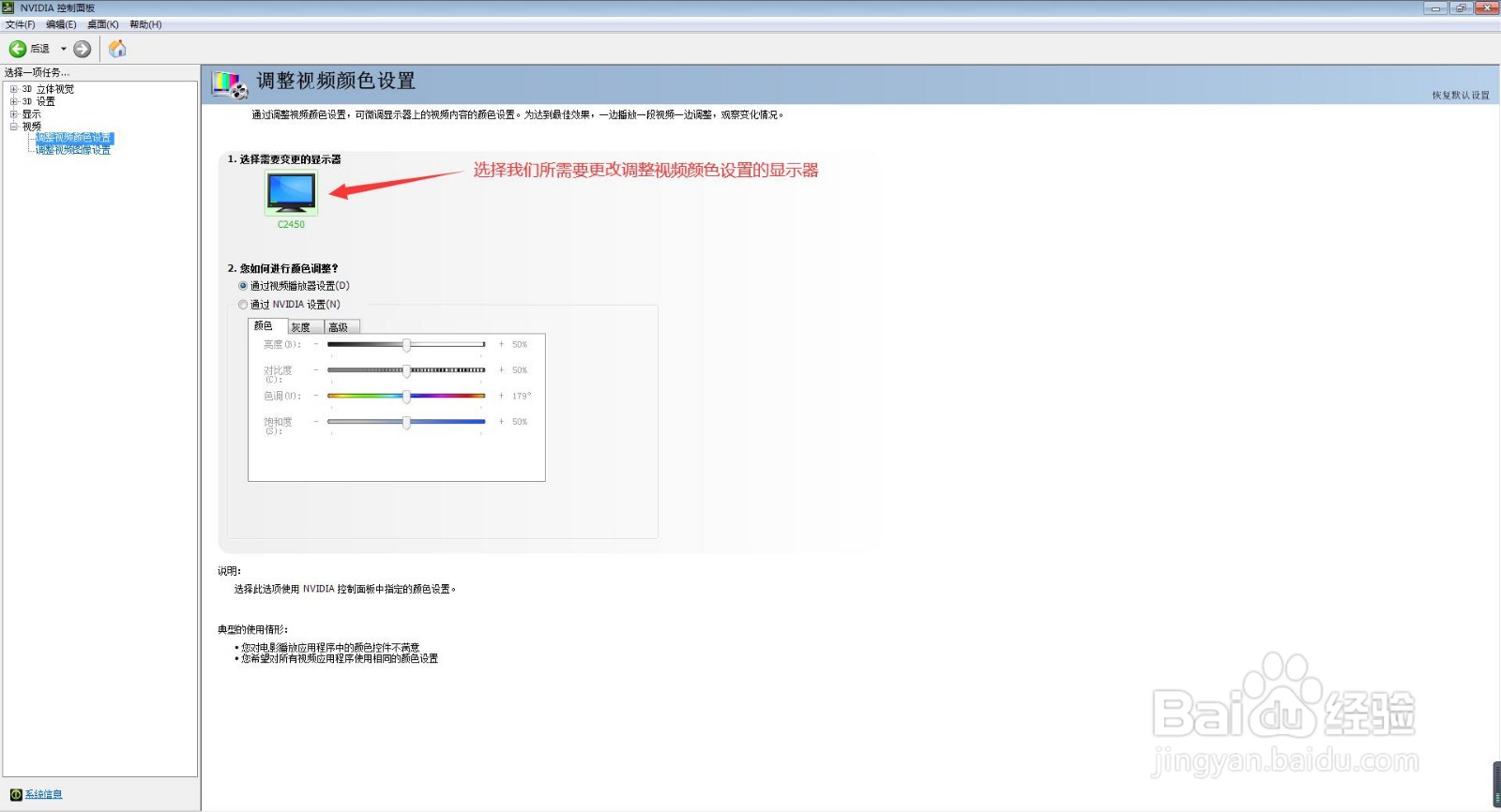
Task: Click the system info icon beside 系统信息
Action: (16, 794)
